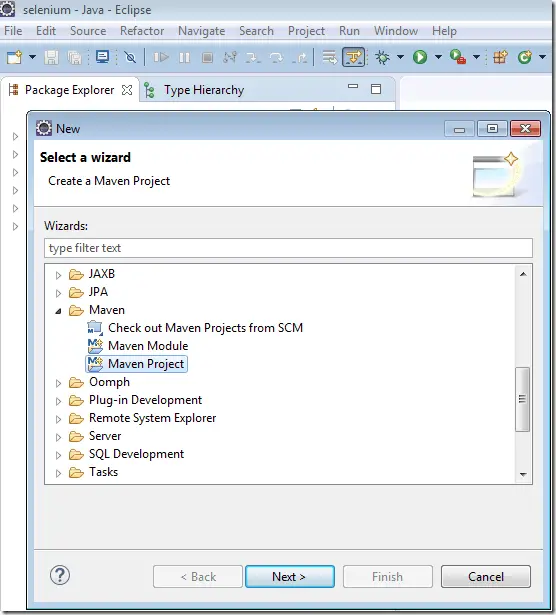The image size is (556, 615).
Task: Open the Navigate menu
Action: (x=202, y=31)
